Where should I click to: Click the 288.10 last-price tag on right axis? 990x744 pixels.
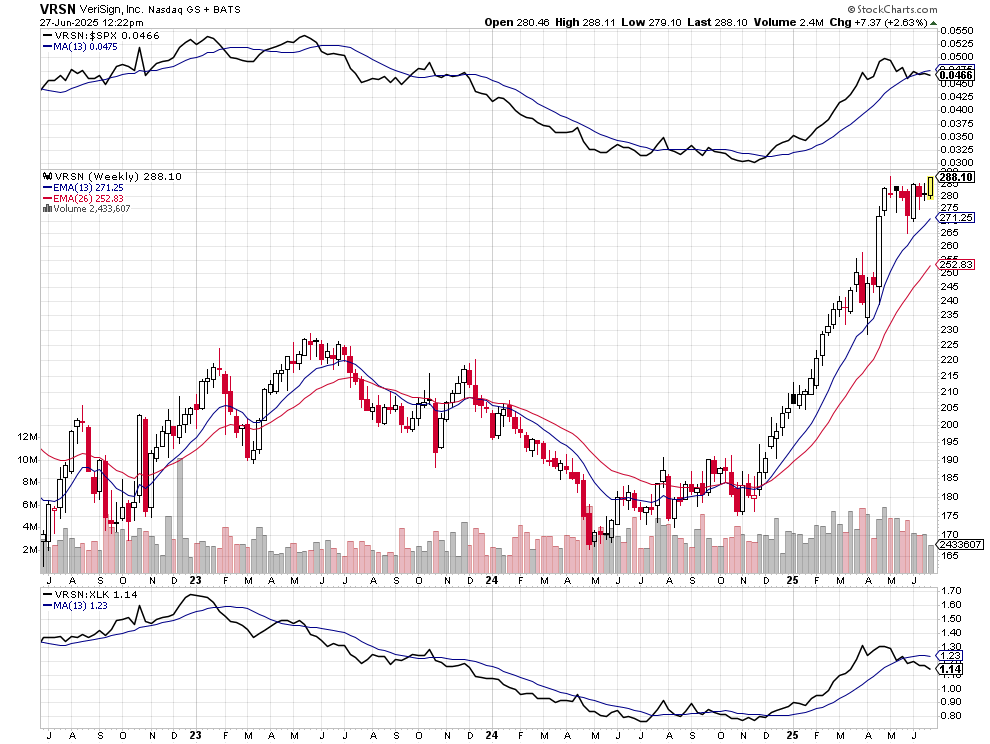click(956, 177)
